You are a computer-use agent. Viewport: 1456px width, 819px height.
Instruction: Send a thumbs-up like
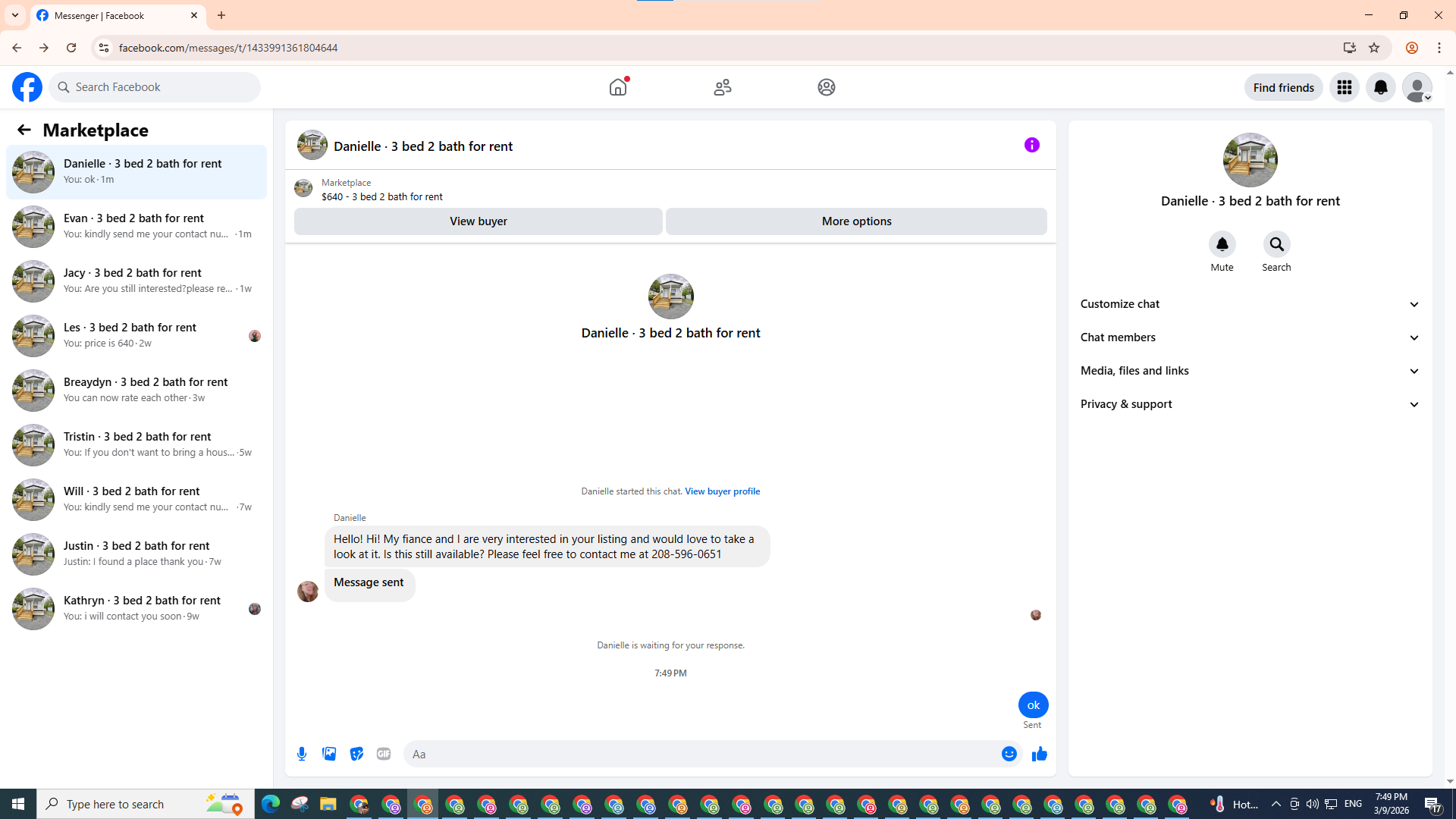[x=1039, y=754]
